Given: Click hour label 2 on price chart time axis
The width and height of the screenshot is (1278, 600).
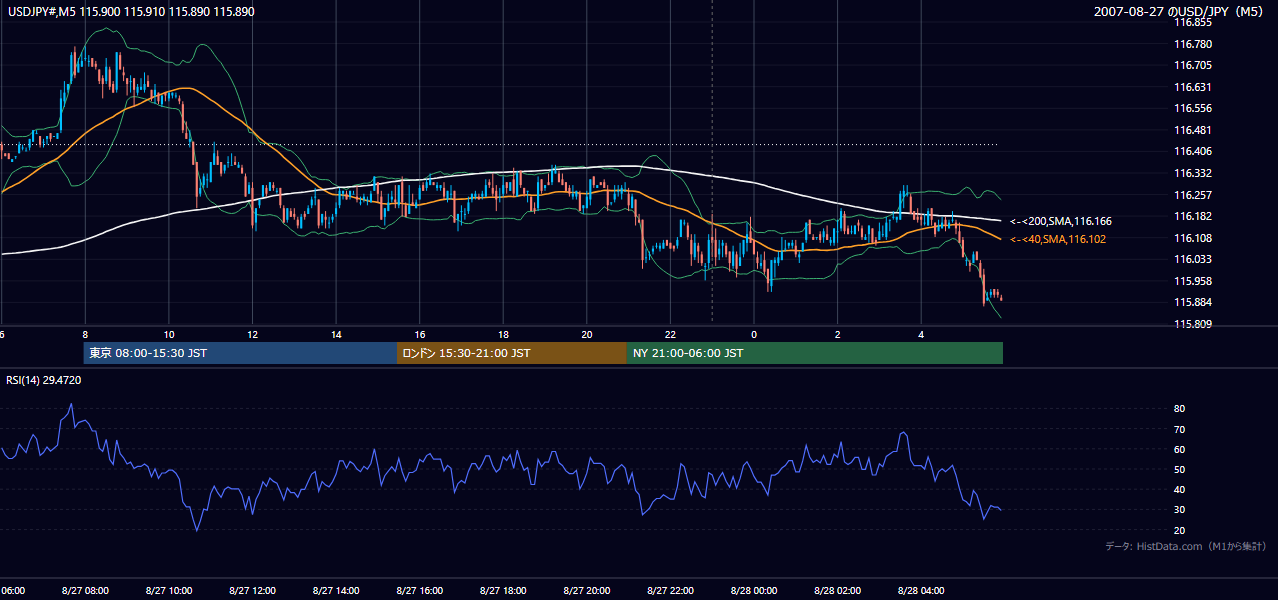Looking at the screenshot, I should point(838,334).
